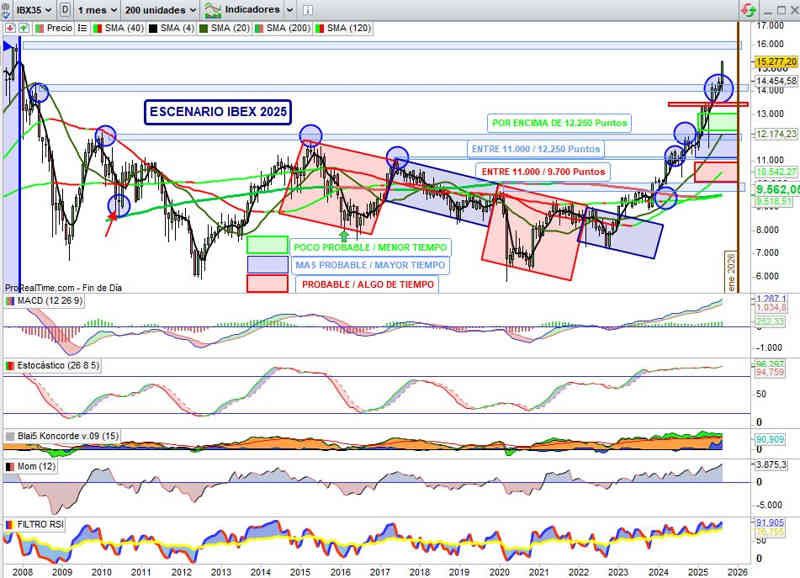Open the Indicadores panel

coord(242,10)
